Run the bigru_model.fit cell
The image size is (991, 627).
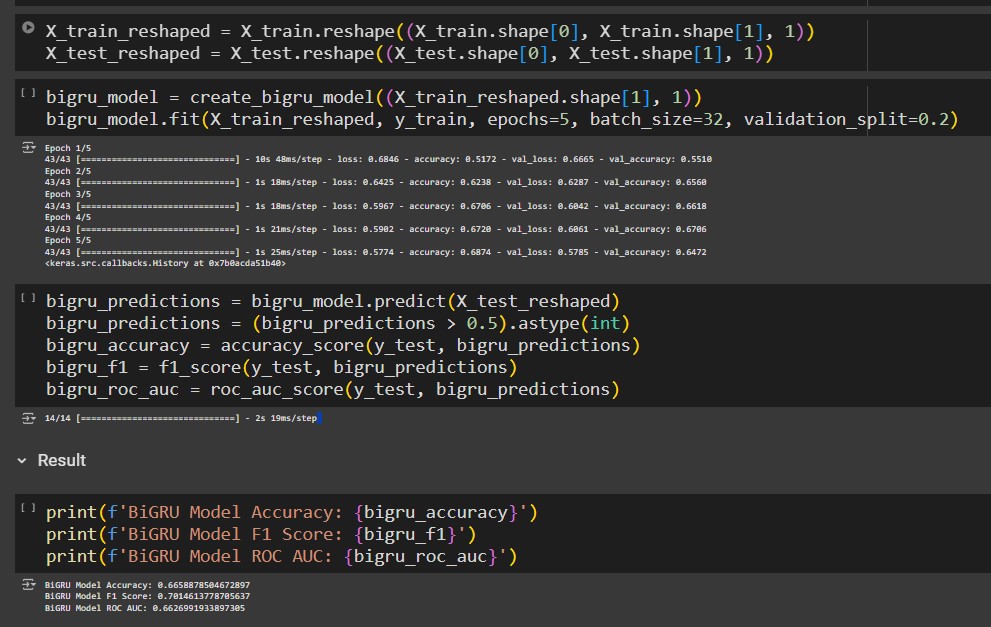coord(28,93)
